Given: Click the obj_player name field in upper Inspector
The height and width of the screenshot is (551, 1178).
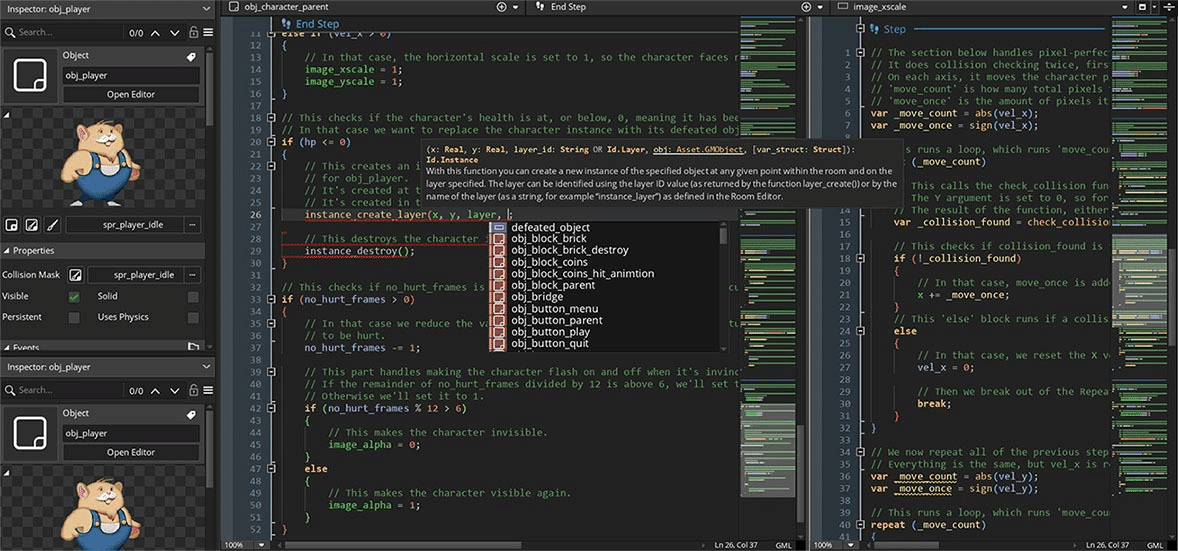Looking at the screenshot, I should (x=131, y=75).
